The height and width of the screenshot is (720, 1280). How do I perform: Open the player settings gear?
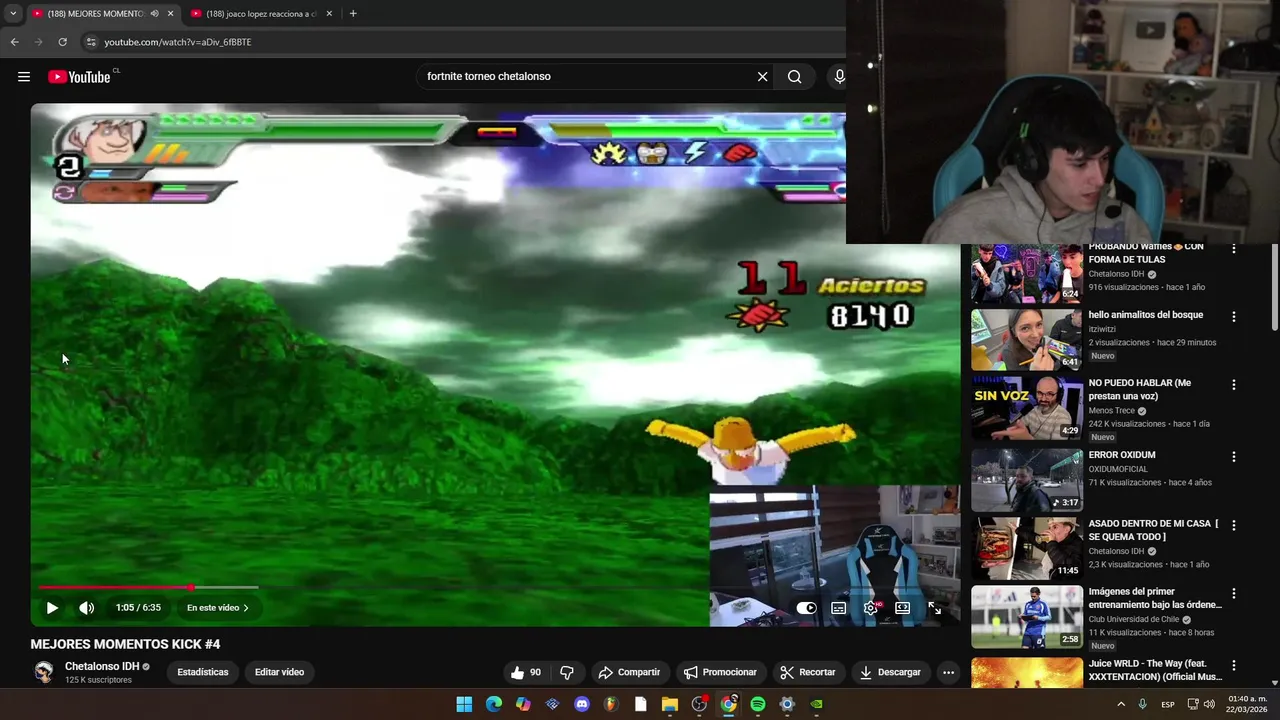tap(871, 608)
